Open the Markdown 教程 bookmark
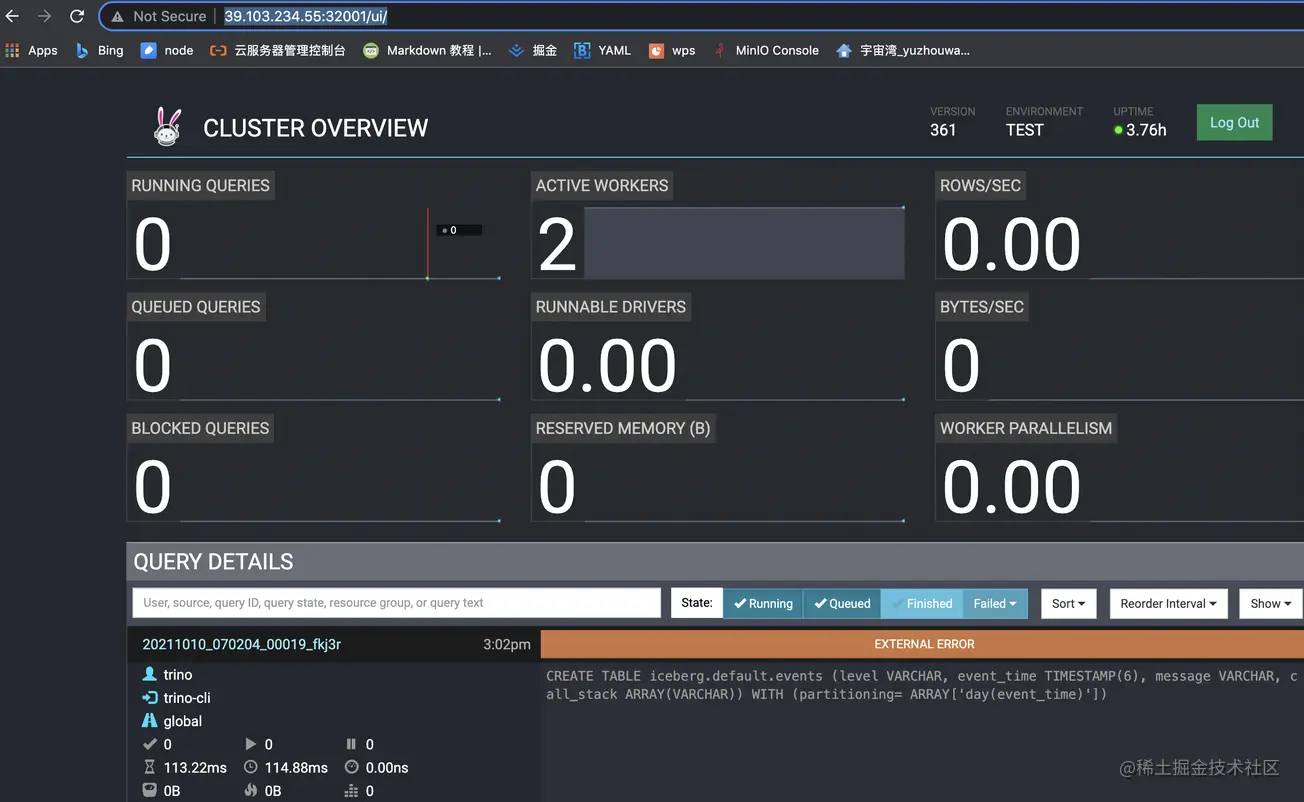The width and height of the screenshot is (1304, 802). [427, 50]
